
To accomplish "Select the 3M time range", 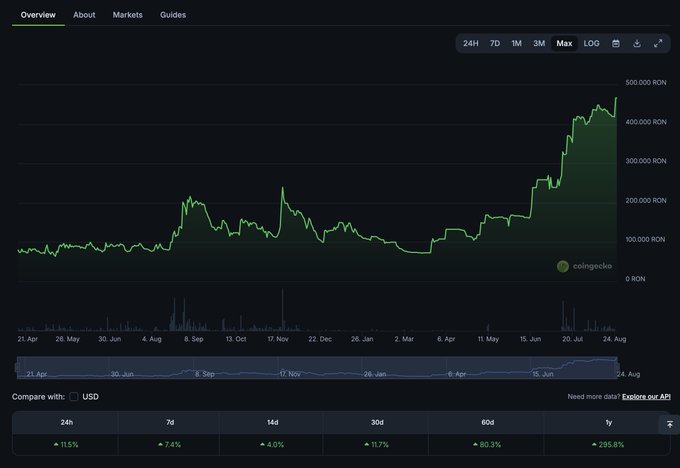I will pyautogui.click(x=539, y=43).
